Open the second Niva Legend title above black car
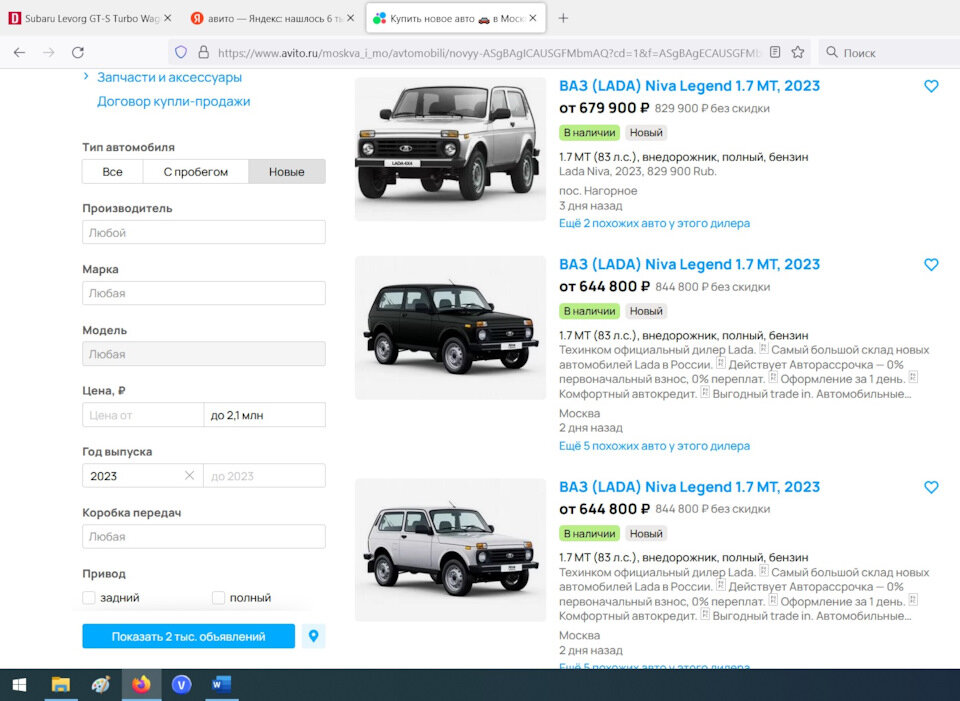The height and width of the screenshot is (701, 960). tap(689, 264)
